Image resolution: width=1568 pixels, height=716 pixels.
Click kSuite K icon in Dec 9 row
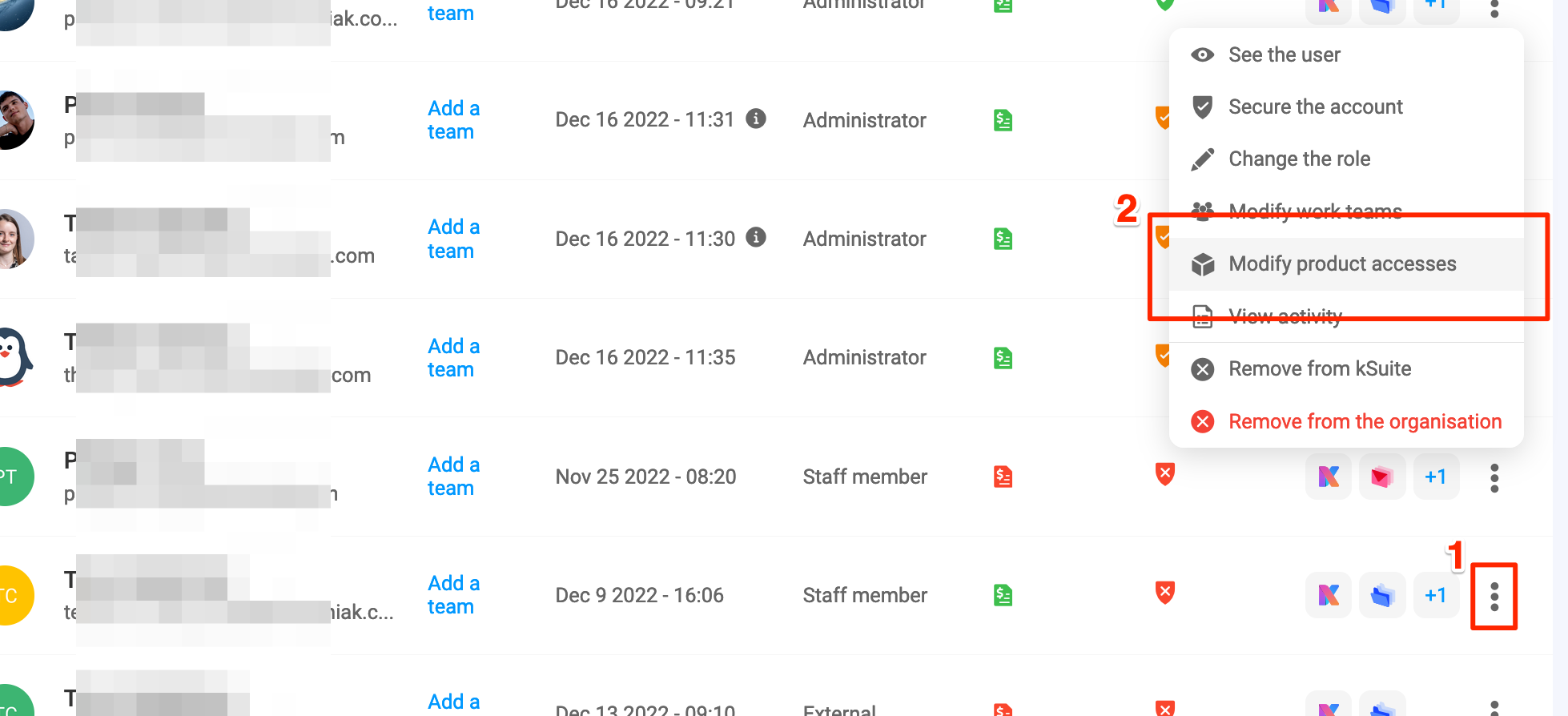click(x=1329, y=595)
